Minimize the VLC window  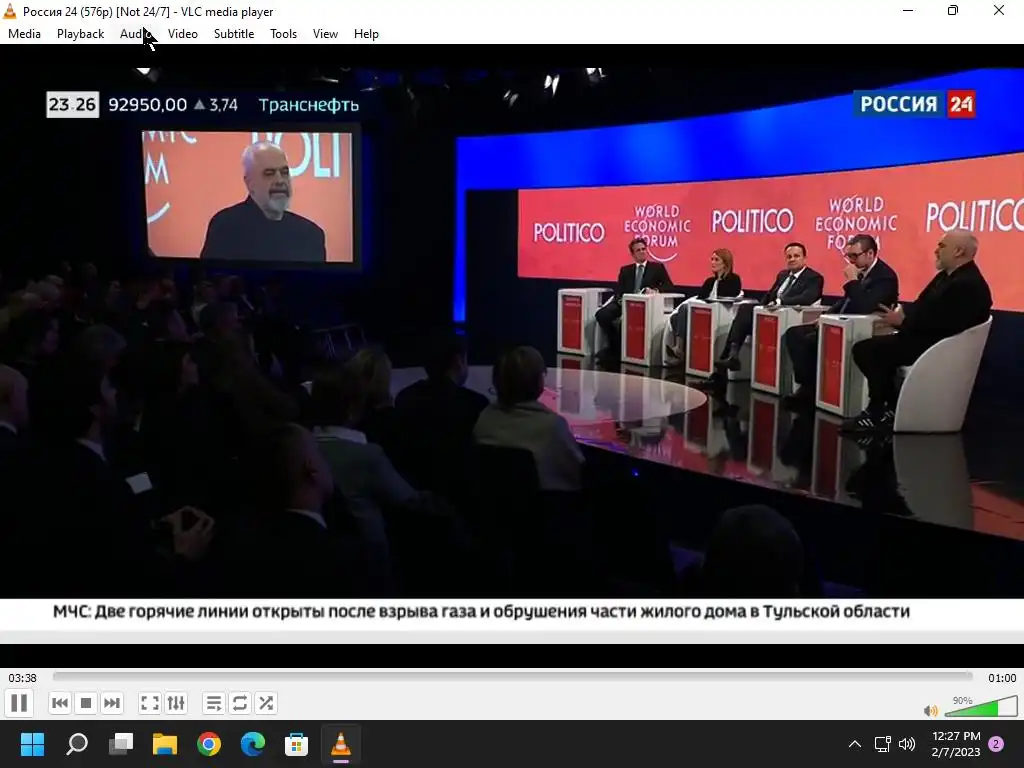coord(908,11)
